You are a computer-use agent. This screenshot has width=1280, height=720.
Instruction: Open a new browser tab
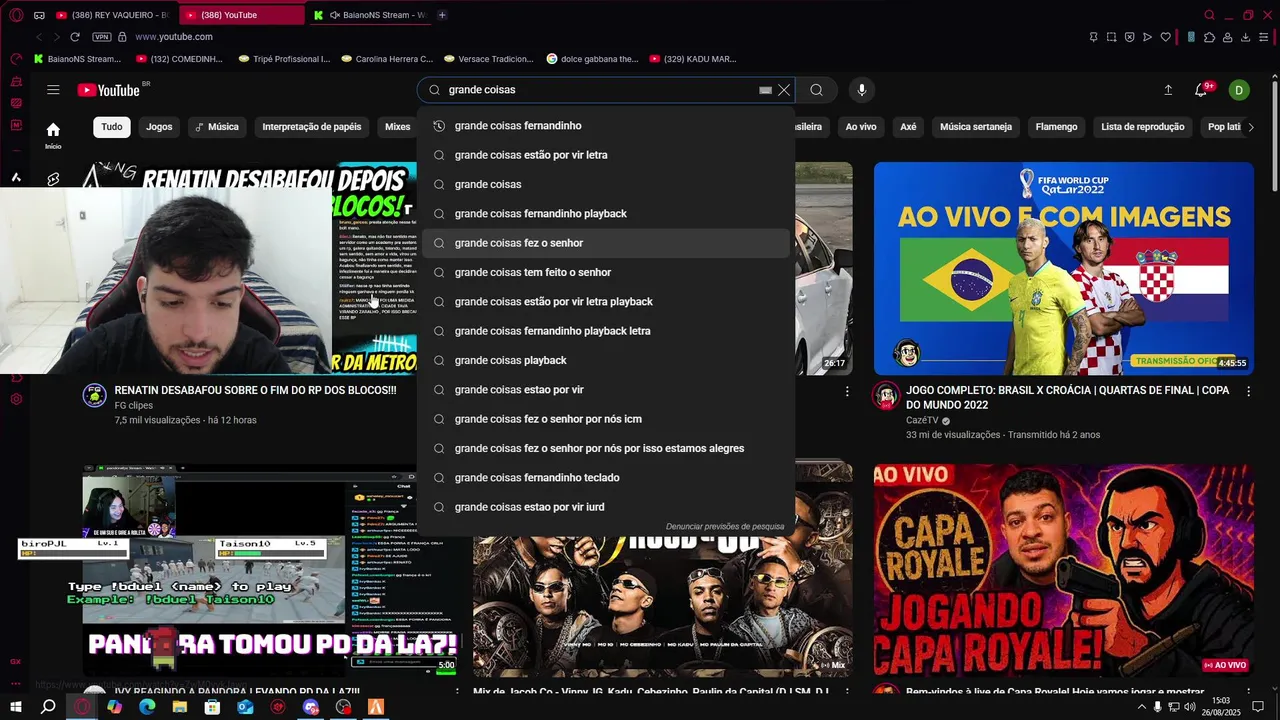tap(442, 15)
